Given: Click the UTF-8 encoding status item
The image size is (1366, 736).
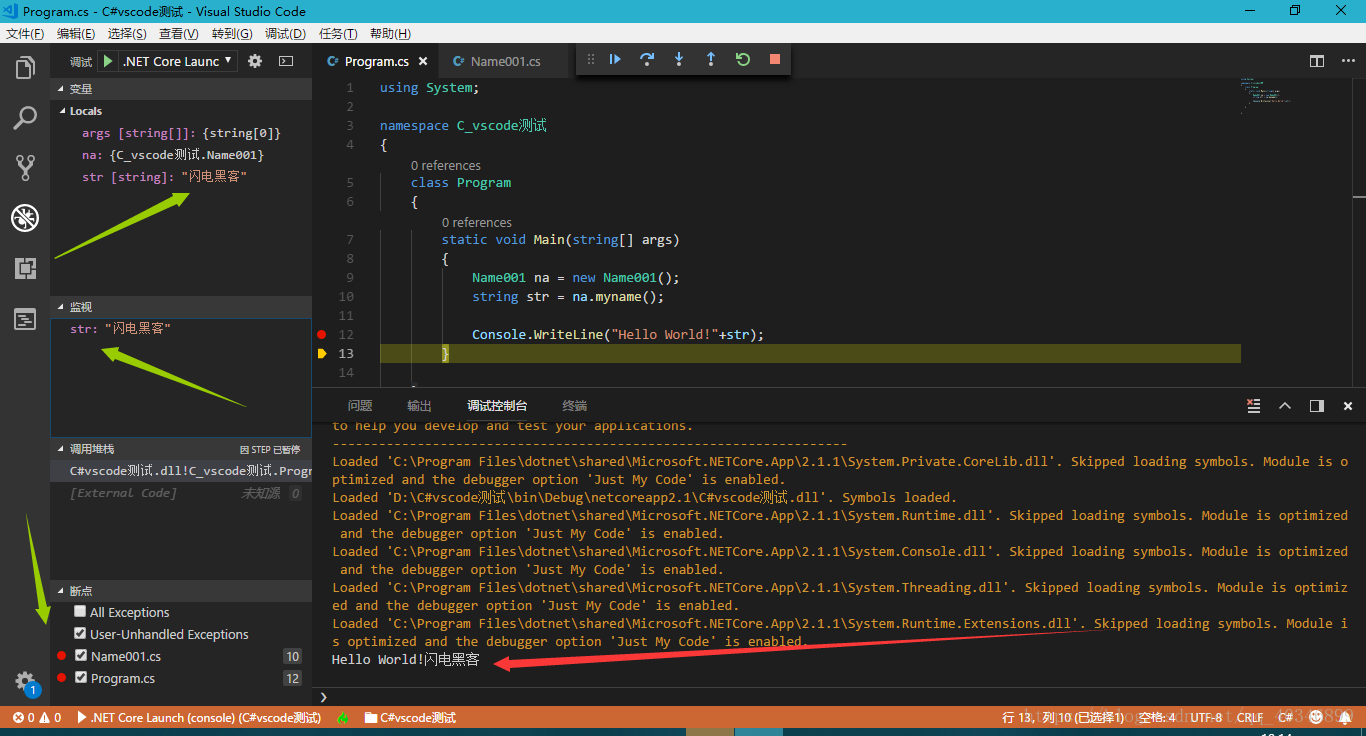Looking at the screenshot, I should click(1205, 718).
